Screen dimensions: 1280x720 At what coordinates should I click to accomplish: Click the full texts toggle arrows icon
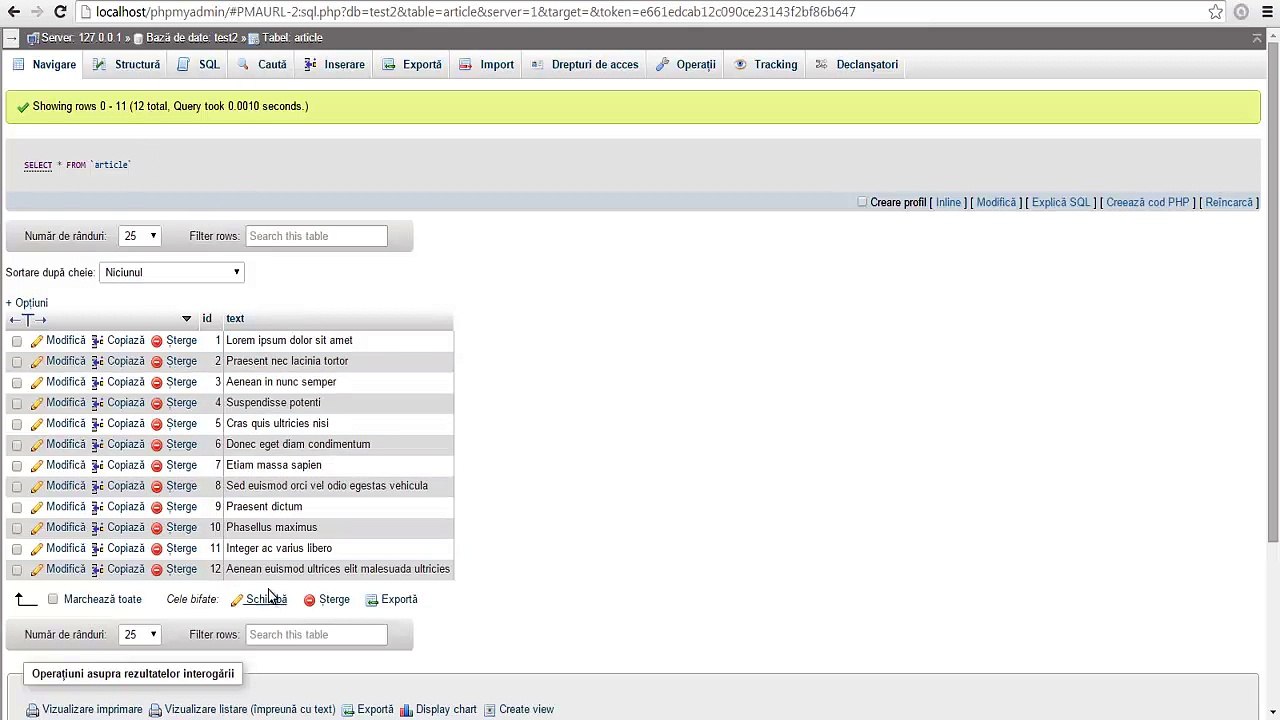click(27, 320)
